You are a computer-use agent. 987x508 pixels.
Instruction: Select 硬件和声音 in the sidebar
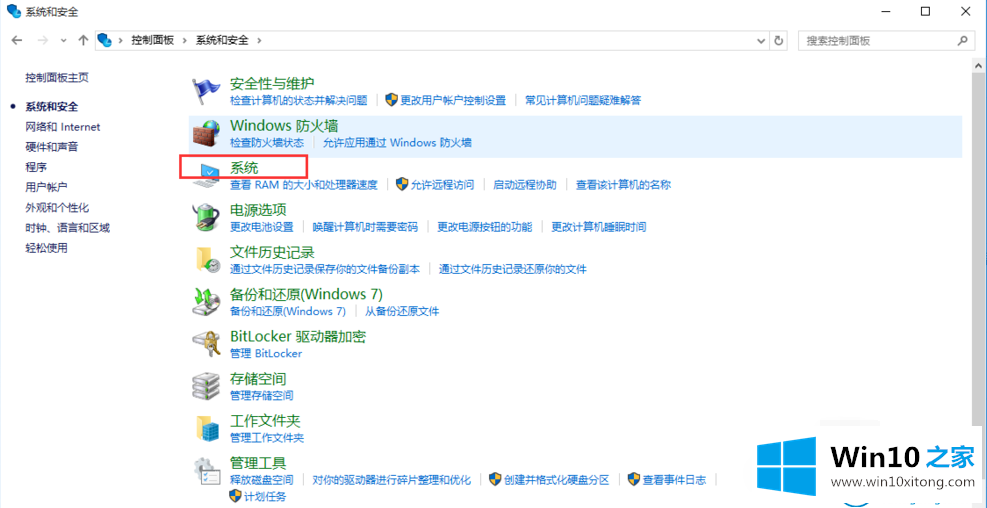click(52, 147)
